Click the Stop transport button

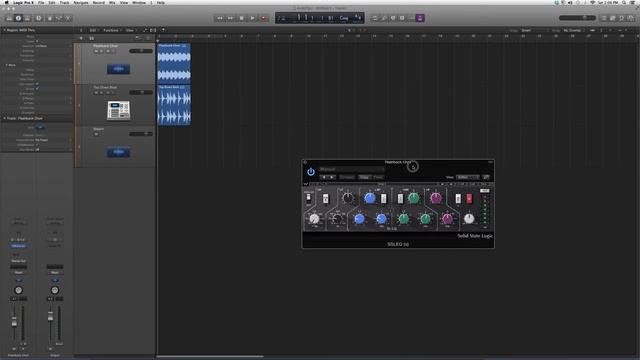pyautogui.click(x=242, y=18)
